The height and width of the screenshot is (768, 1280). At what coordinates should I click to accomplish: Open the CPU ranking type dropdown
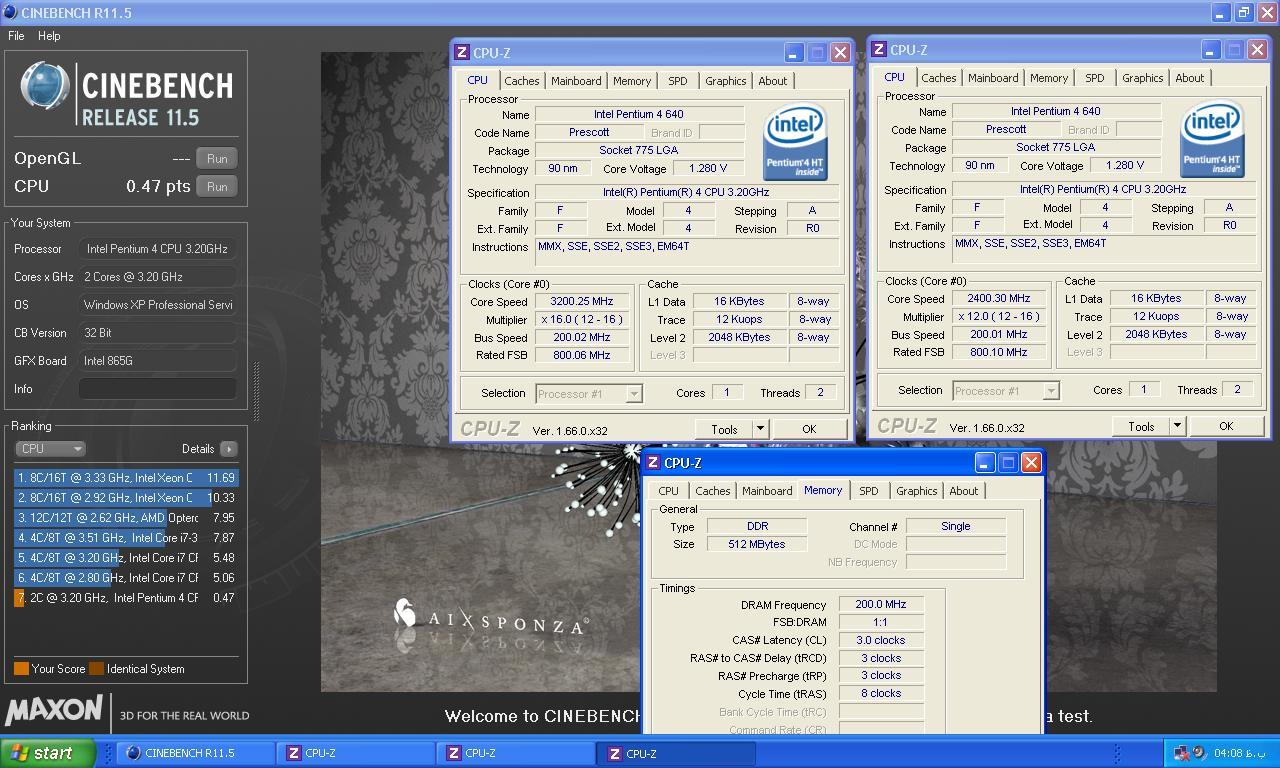[x=50, y=449]
